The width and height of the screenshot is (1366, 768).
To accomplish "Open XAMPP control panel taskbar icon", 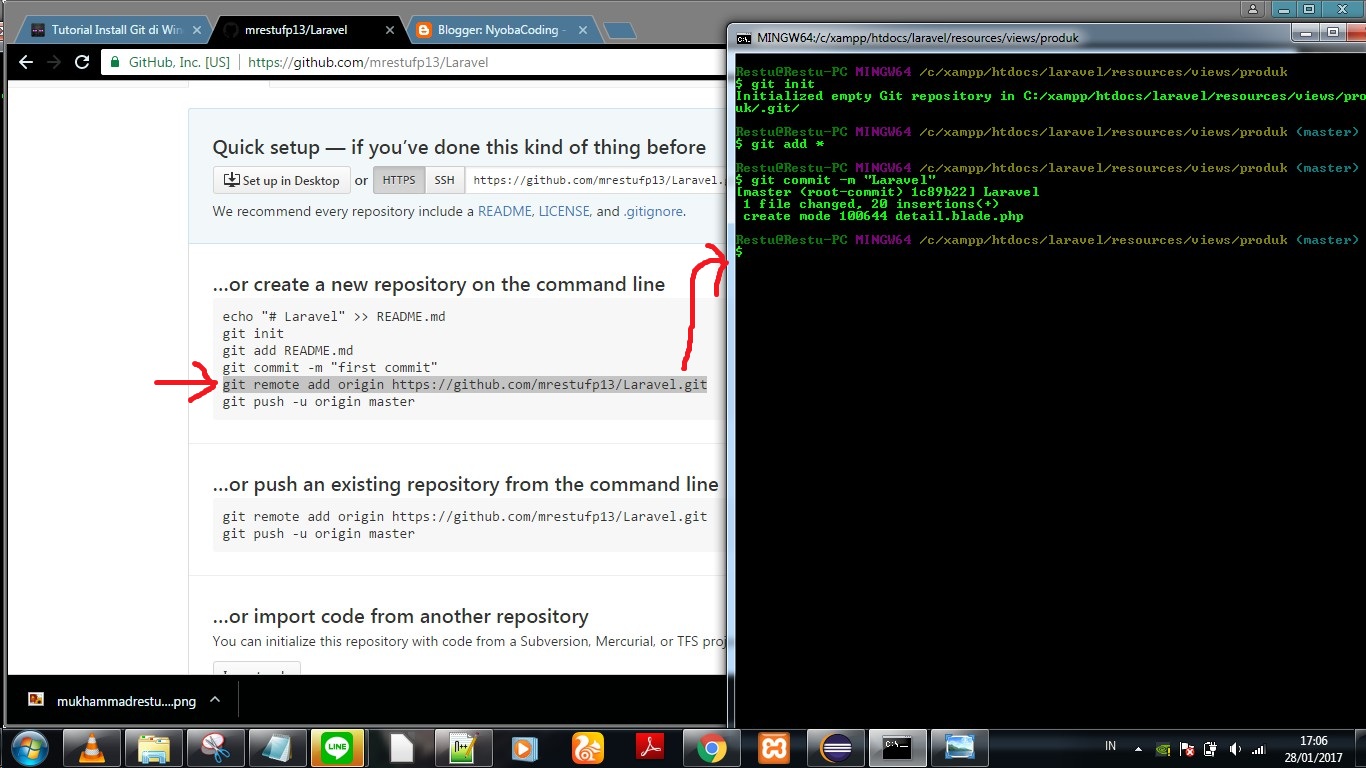I will (773, 747).
